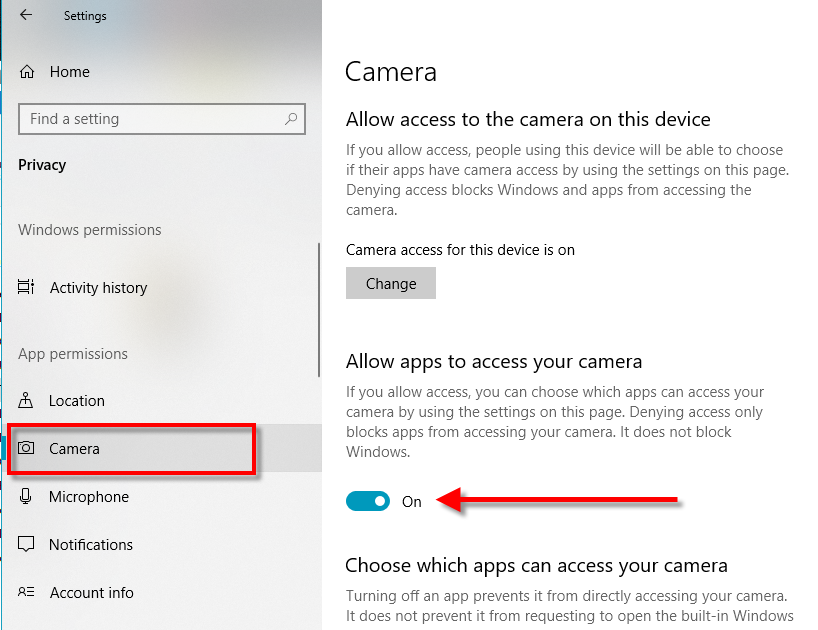Open the Location permissions page
This screenshot has width=818, height=630.
77,401
